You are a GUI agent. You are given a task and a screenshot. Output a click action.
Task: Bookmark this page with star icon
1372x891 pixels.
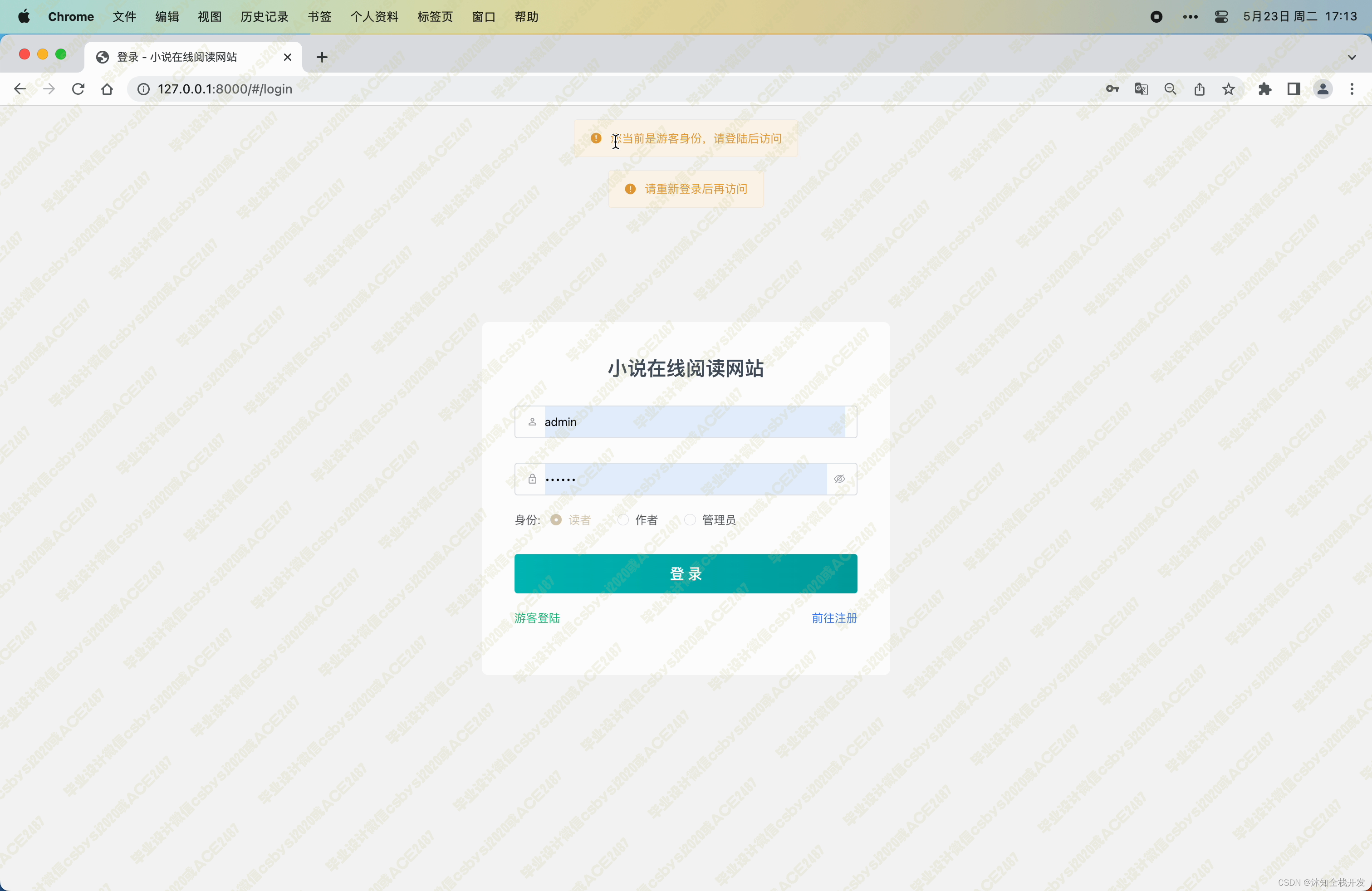(x=1229, y=89)
